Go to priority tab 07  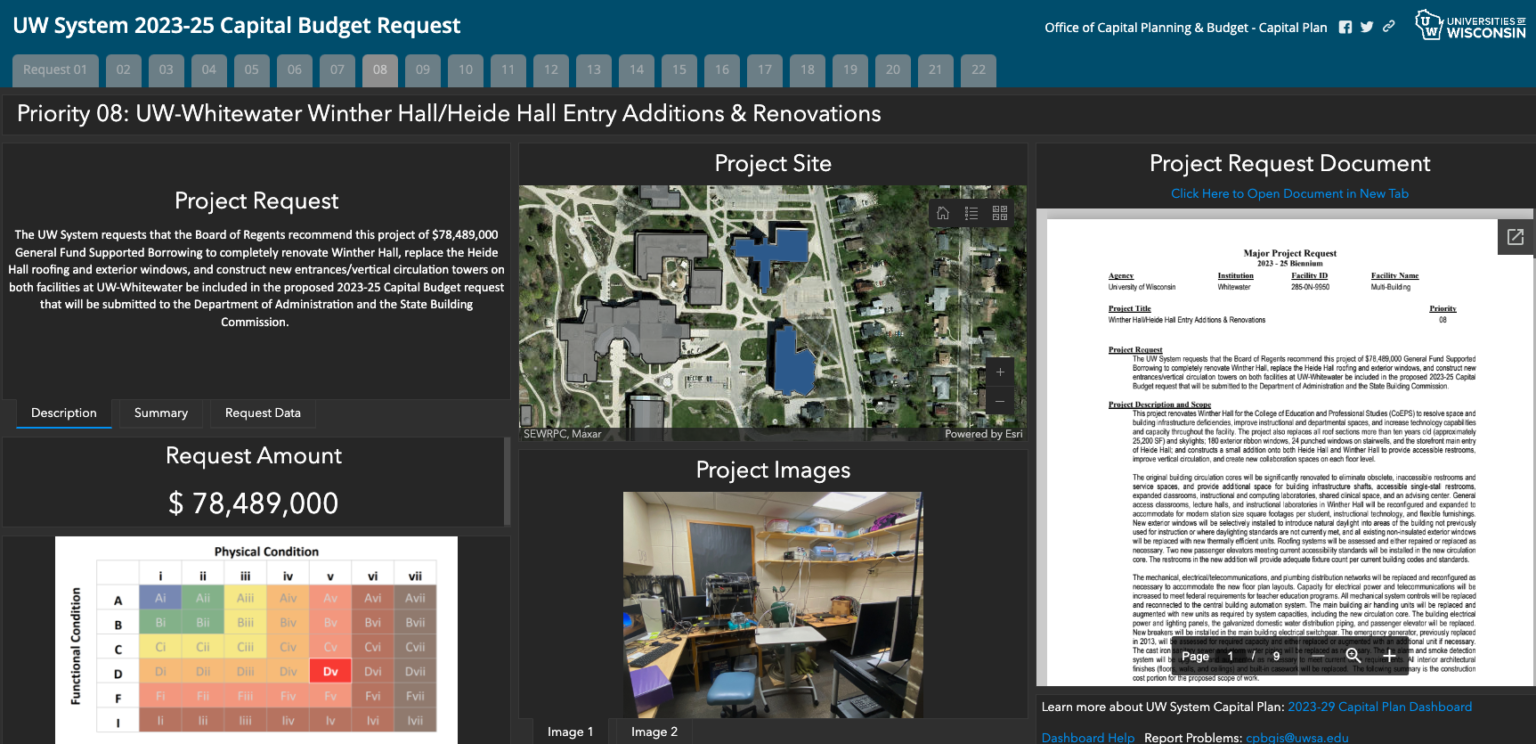click(x=337, y=70)
